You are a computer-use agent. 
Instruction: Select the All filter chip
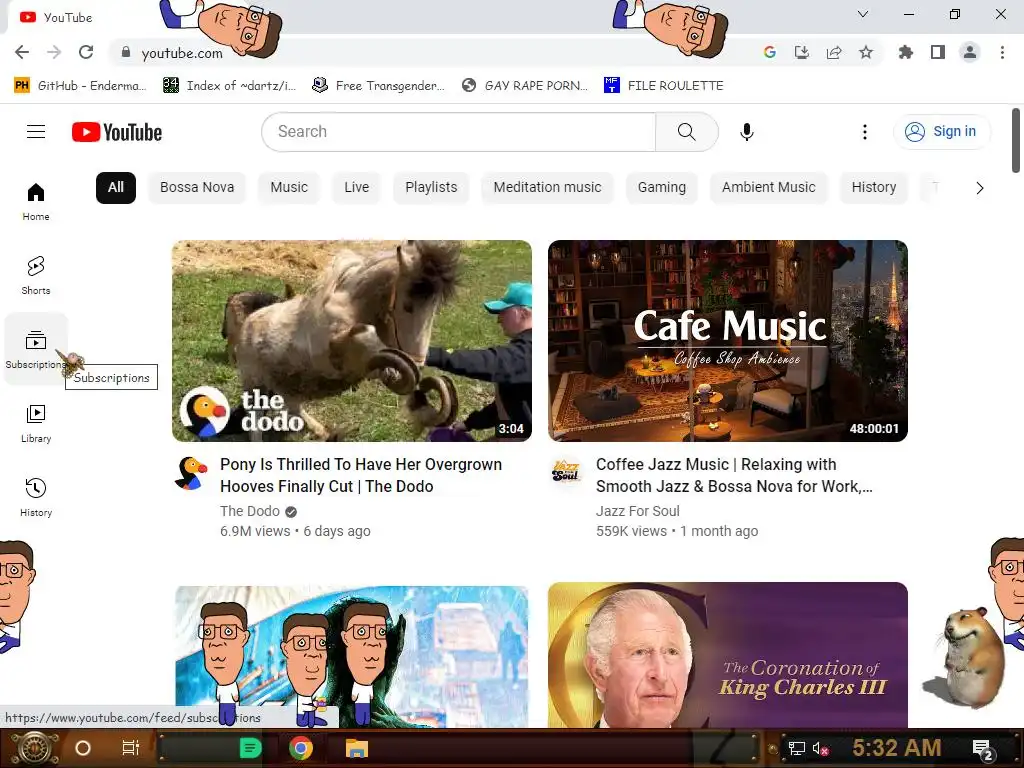coord(116,187)
